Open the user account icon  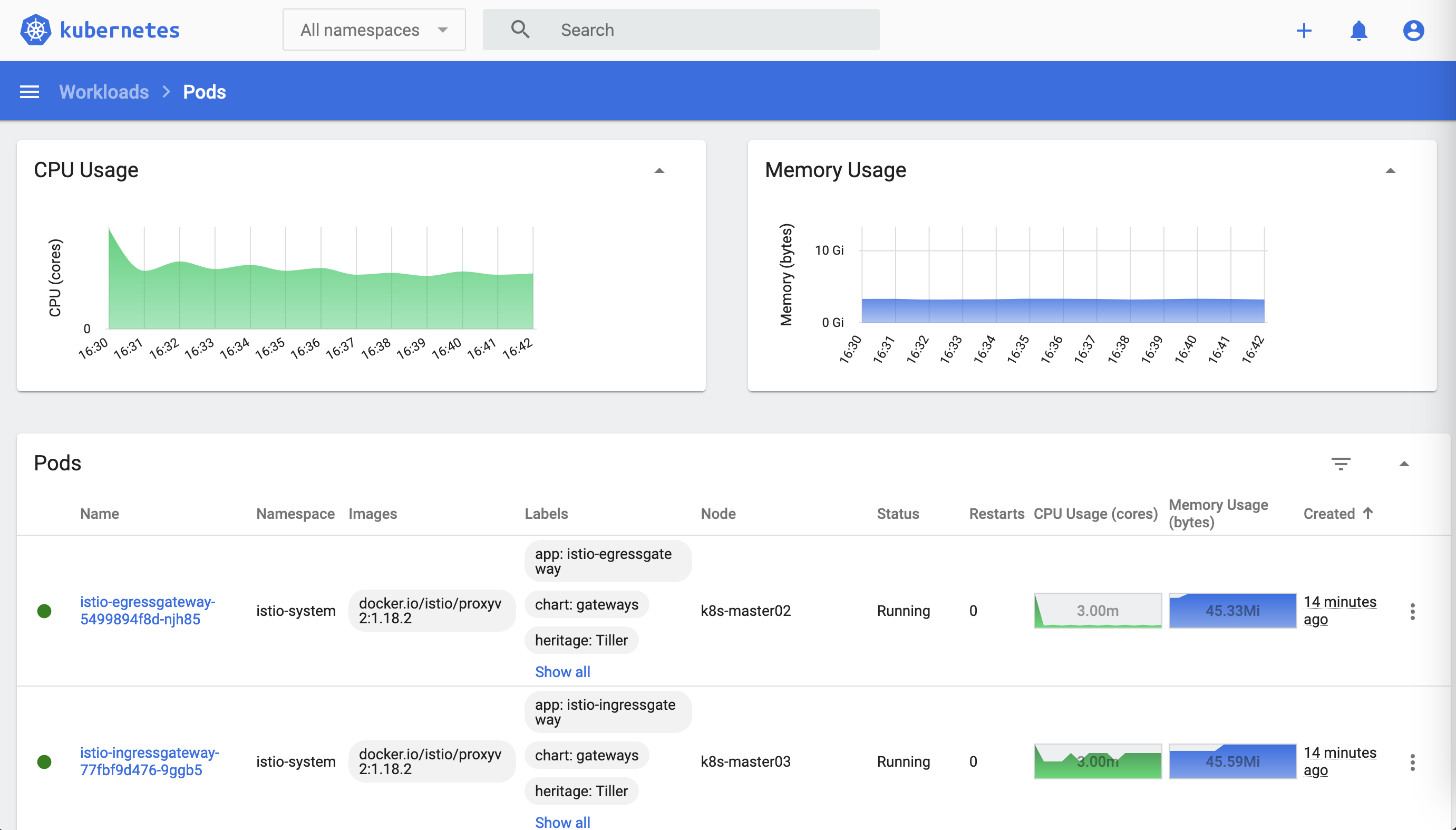coord(1413,30)
